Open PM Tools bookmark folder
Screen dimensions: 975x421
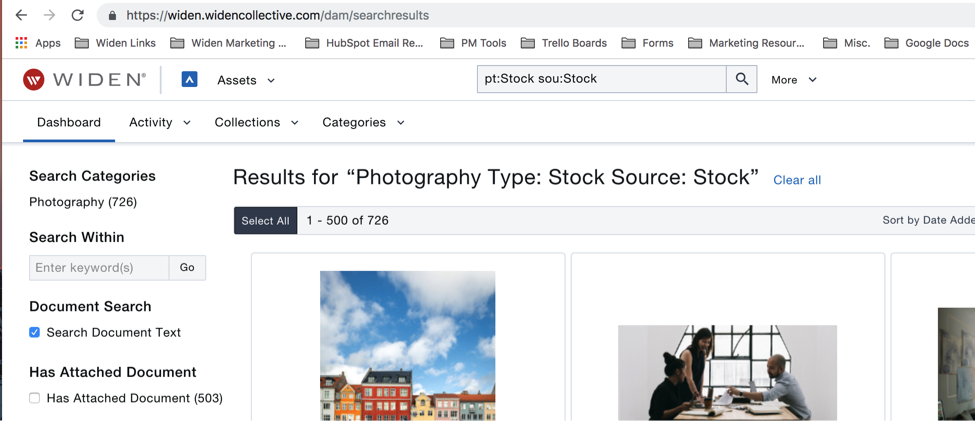(473, 43)
